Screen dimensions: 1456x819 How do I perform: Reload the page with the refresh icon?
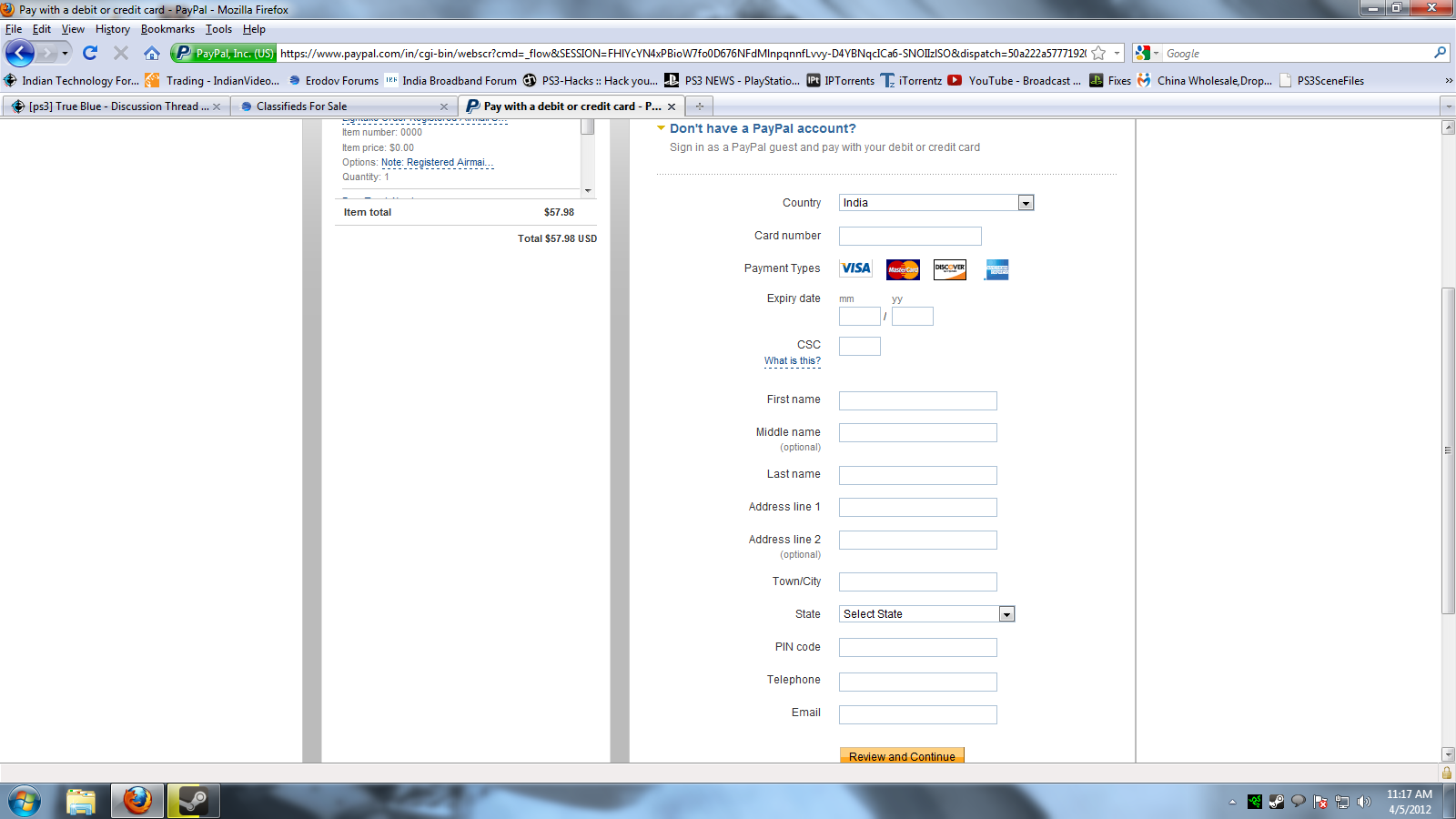coord(90,53)
